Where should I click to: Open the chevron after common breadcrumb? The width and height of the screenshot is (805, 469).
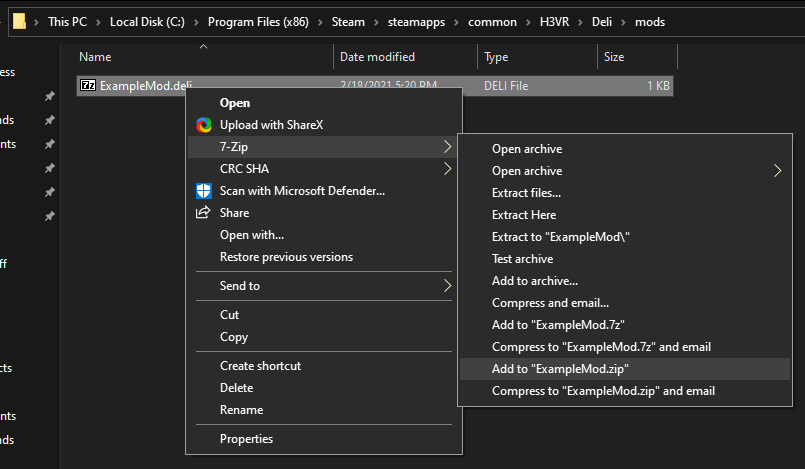pyautogui.click(x=528, y=22)
